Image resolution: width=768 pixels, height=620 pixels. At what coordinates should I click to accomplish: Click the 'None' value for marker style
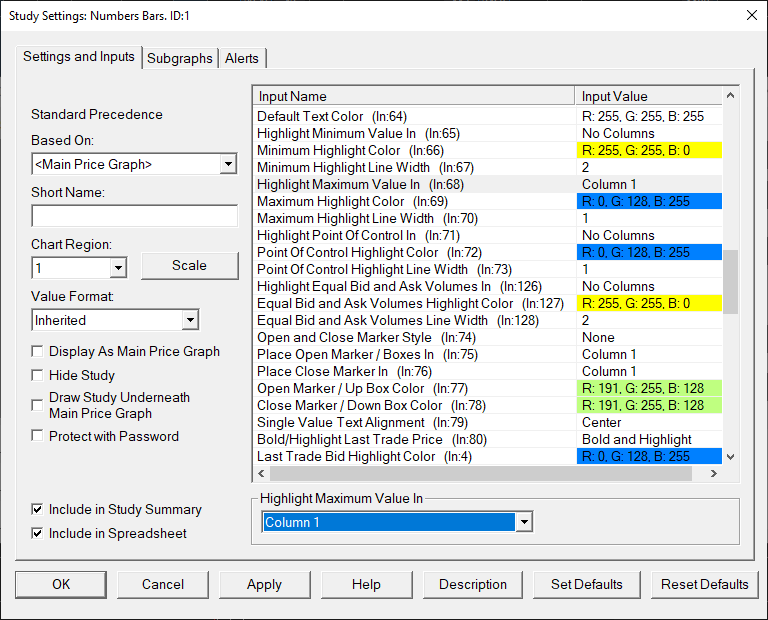[x=649, y=337]
